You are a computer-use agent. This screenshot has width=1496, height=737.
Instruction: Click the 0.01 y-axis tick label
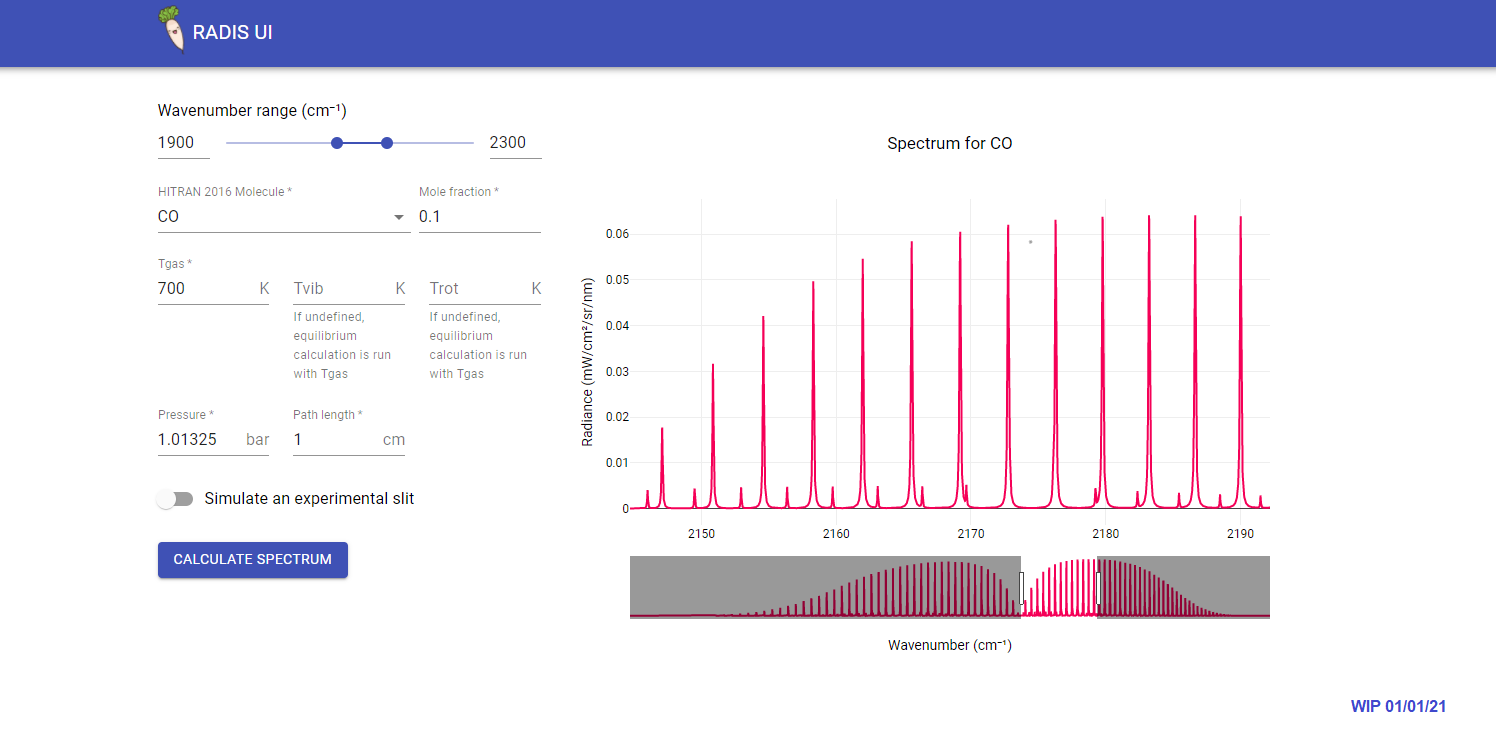(x=617, y=463)
